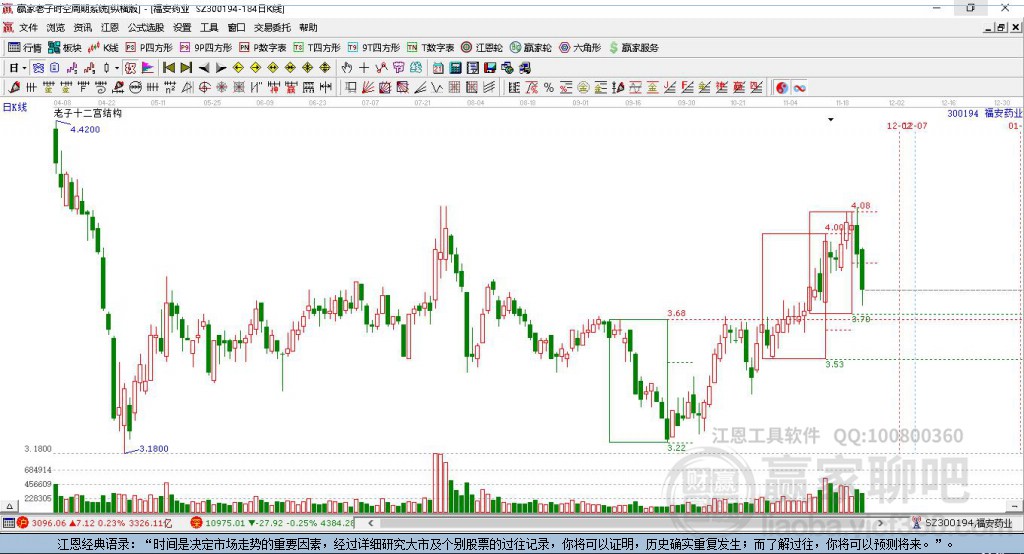1024x554 pixels.
Task: Click the 3.22 price label on chart
Action: pyautogui.click(x=677, y=448)
